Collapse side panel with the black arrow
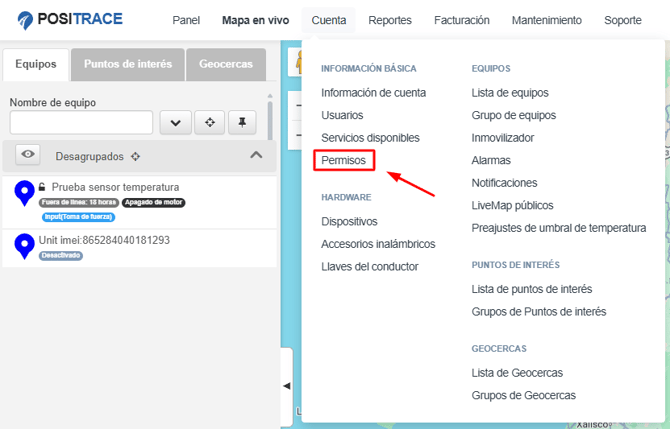670x429 pixels. 286,385
